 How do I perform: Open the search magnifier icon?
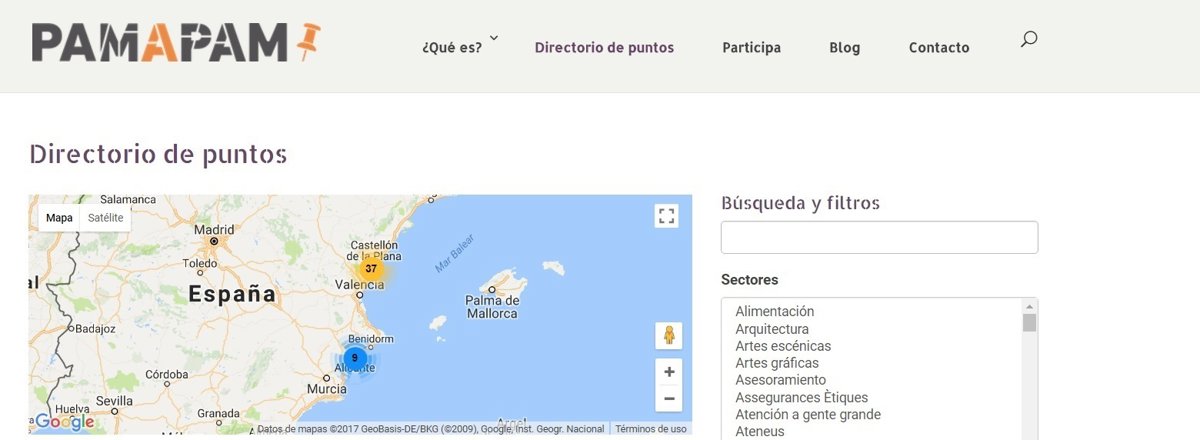pos(1028,40)
